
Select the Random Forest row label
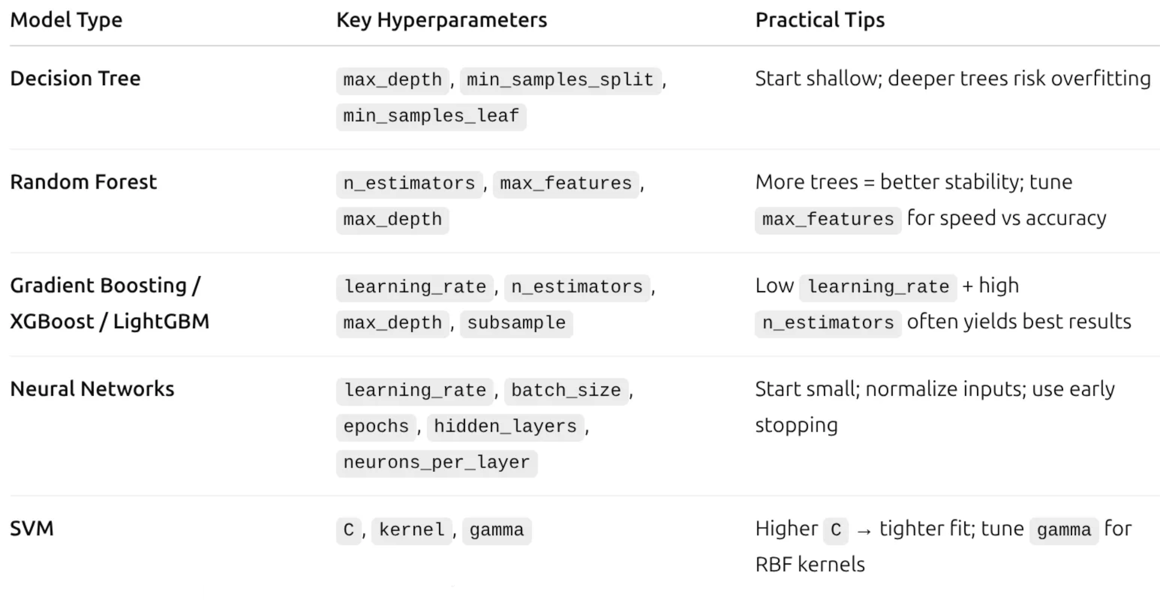[83, 183]
